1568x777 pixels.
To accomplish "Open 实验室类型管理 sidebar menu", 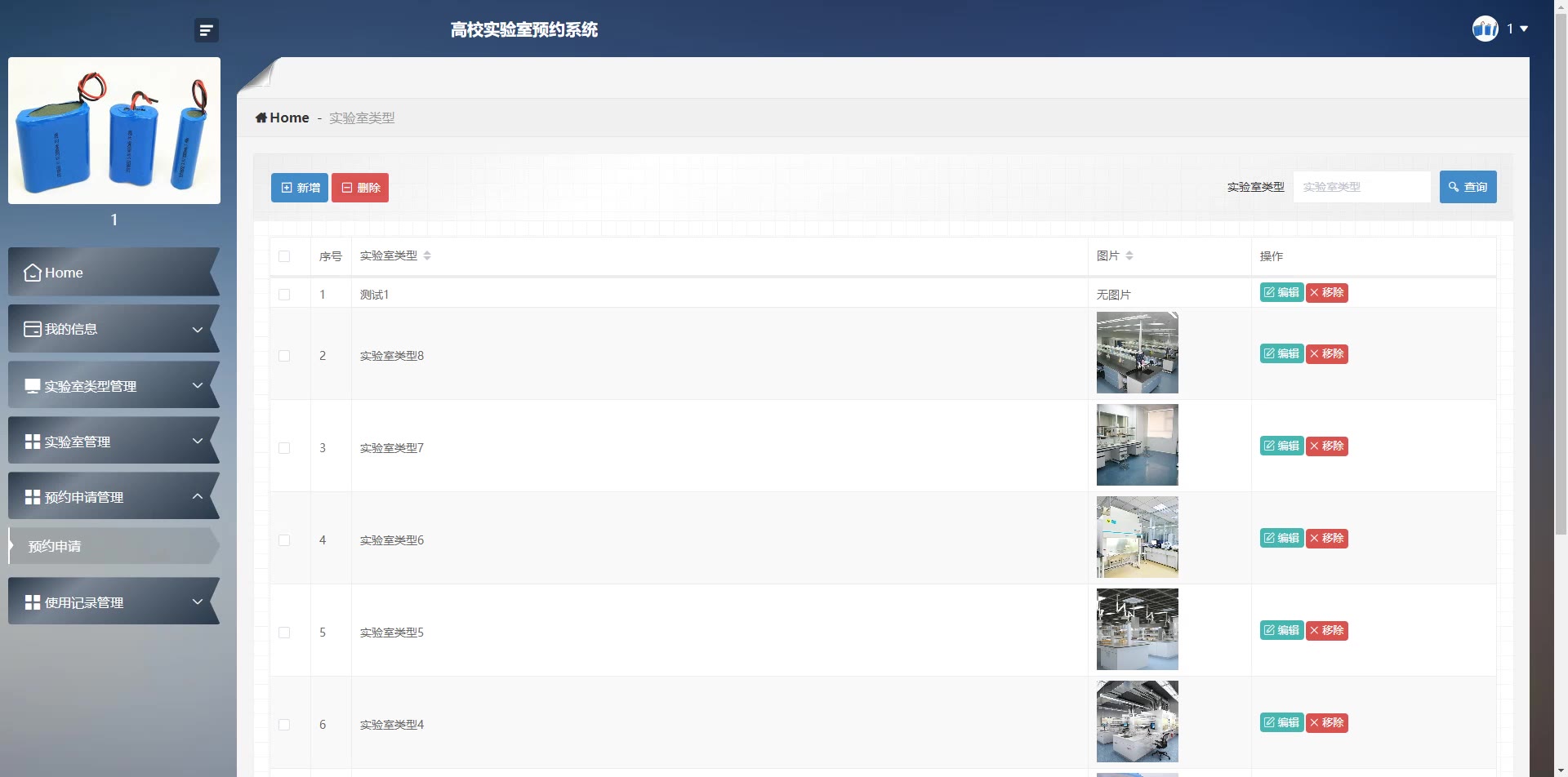I will pos(114,385).
